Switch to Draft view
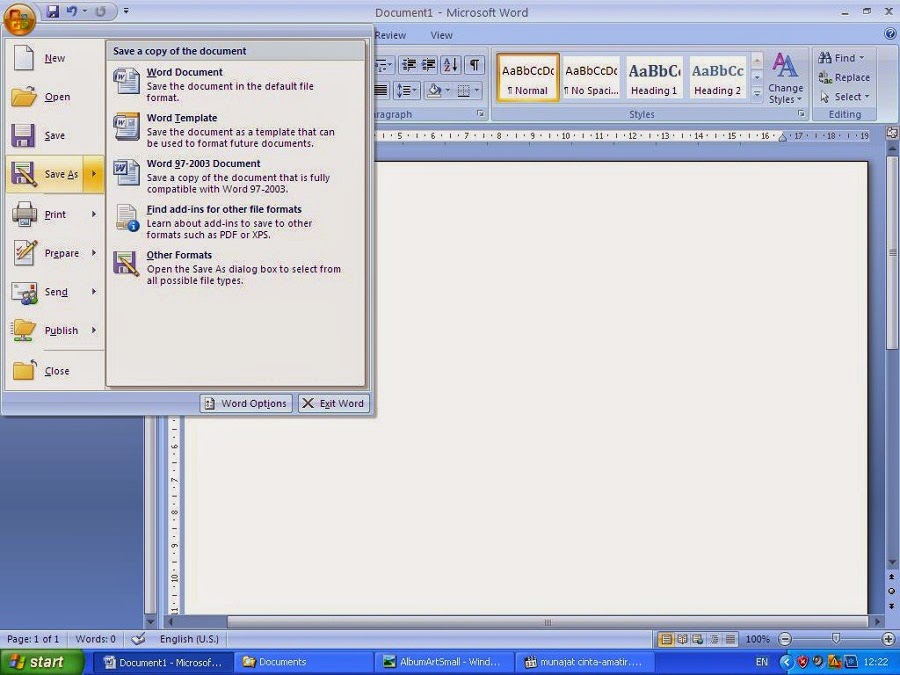Image resolution: width=900 pixels, height=675 pixels. coord(730,639)
